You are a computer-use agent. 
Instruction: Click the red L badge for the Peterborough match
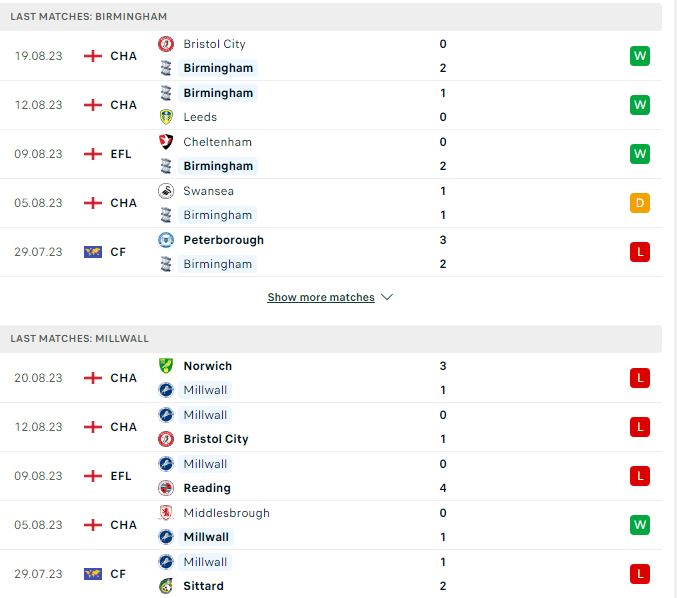click(x=639, y=252)
